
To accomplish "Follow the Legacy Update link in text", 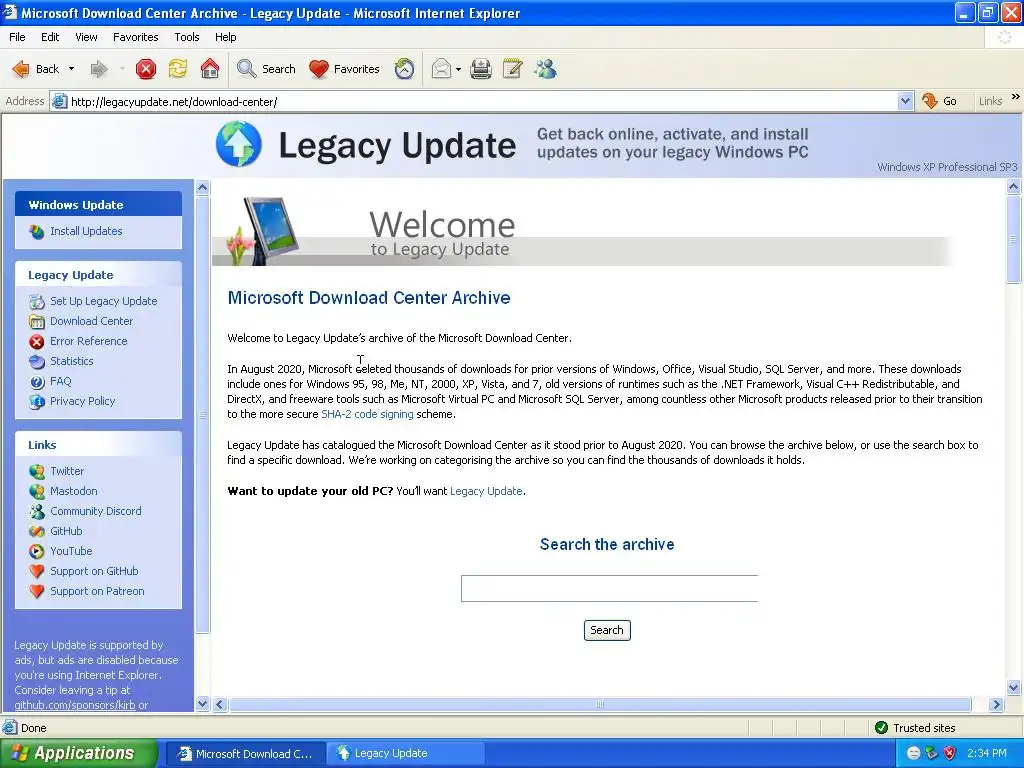I will click(486, 491).
